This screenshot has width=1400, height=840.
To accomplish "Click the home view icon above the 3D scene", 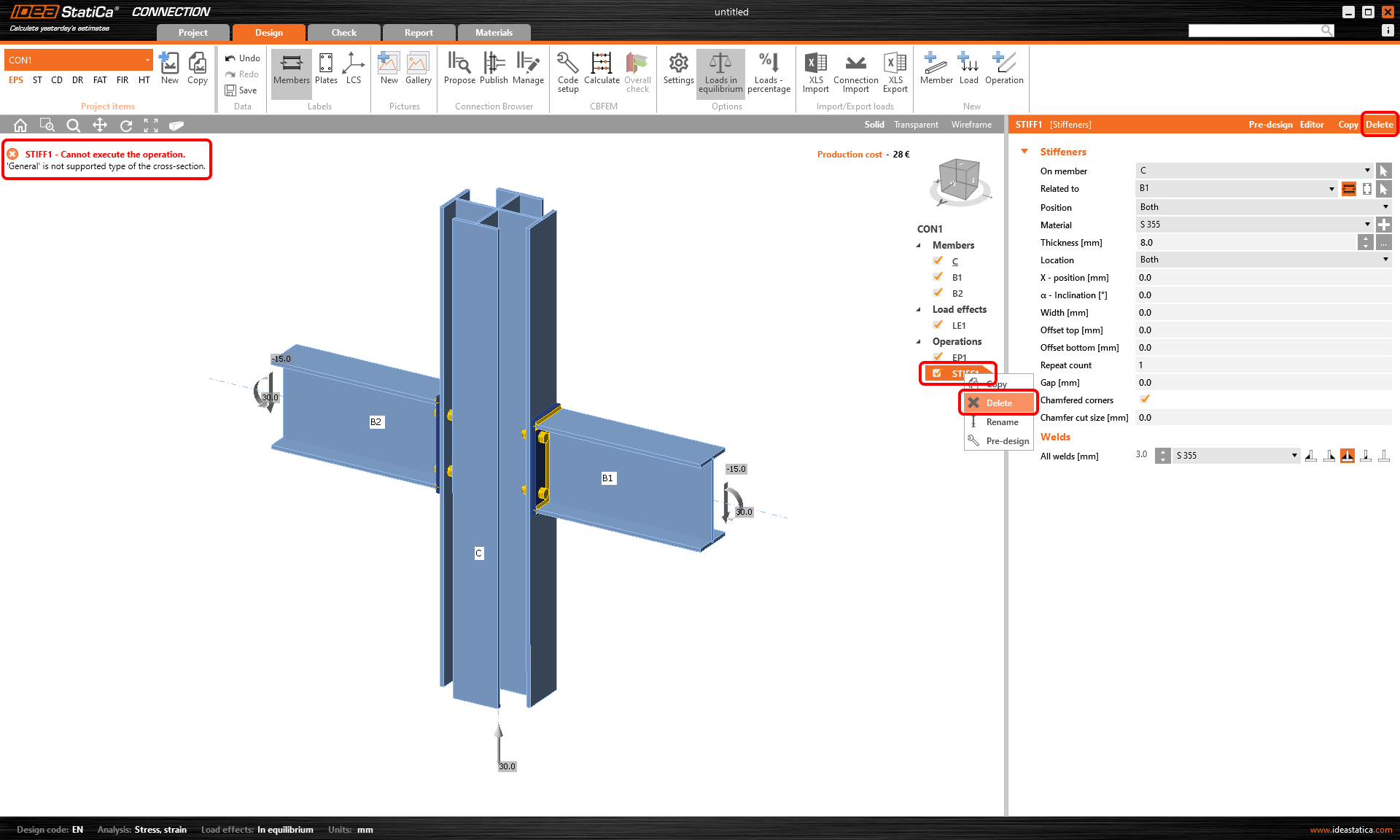I will (20, 125).
